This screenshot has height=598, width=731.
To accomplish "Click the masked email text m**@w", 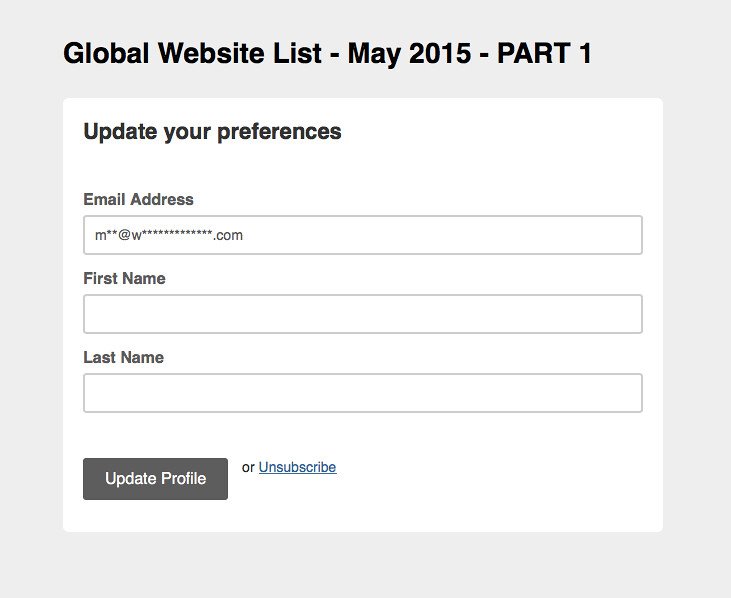I will point(118,236).
